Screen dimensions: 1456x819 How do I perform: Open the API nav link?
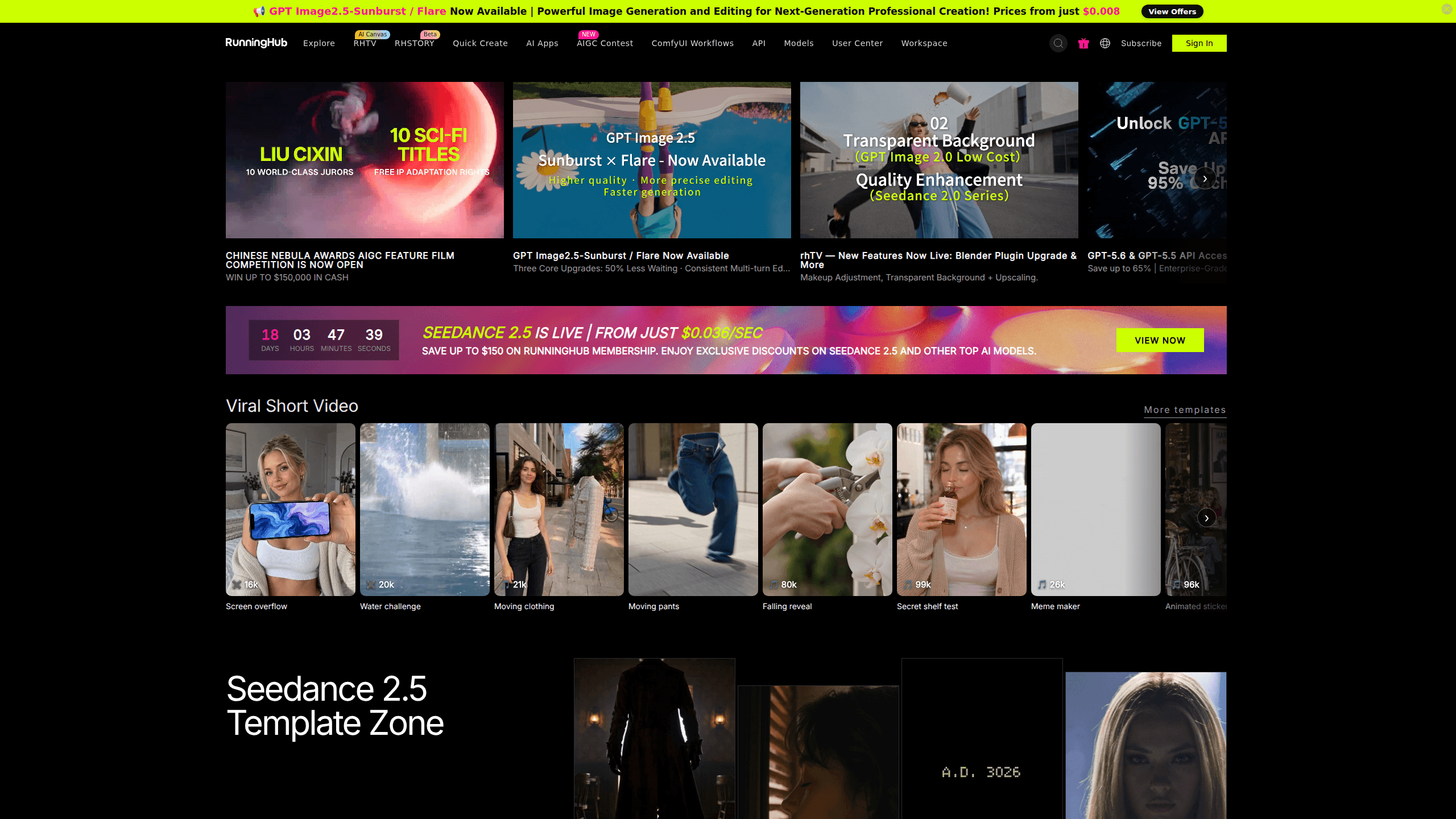[759, 43]
